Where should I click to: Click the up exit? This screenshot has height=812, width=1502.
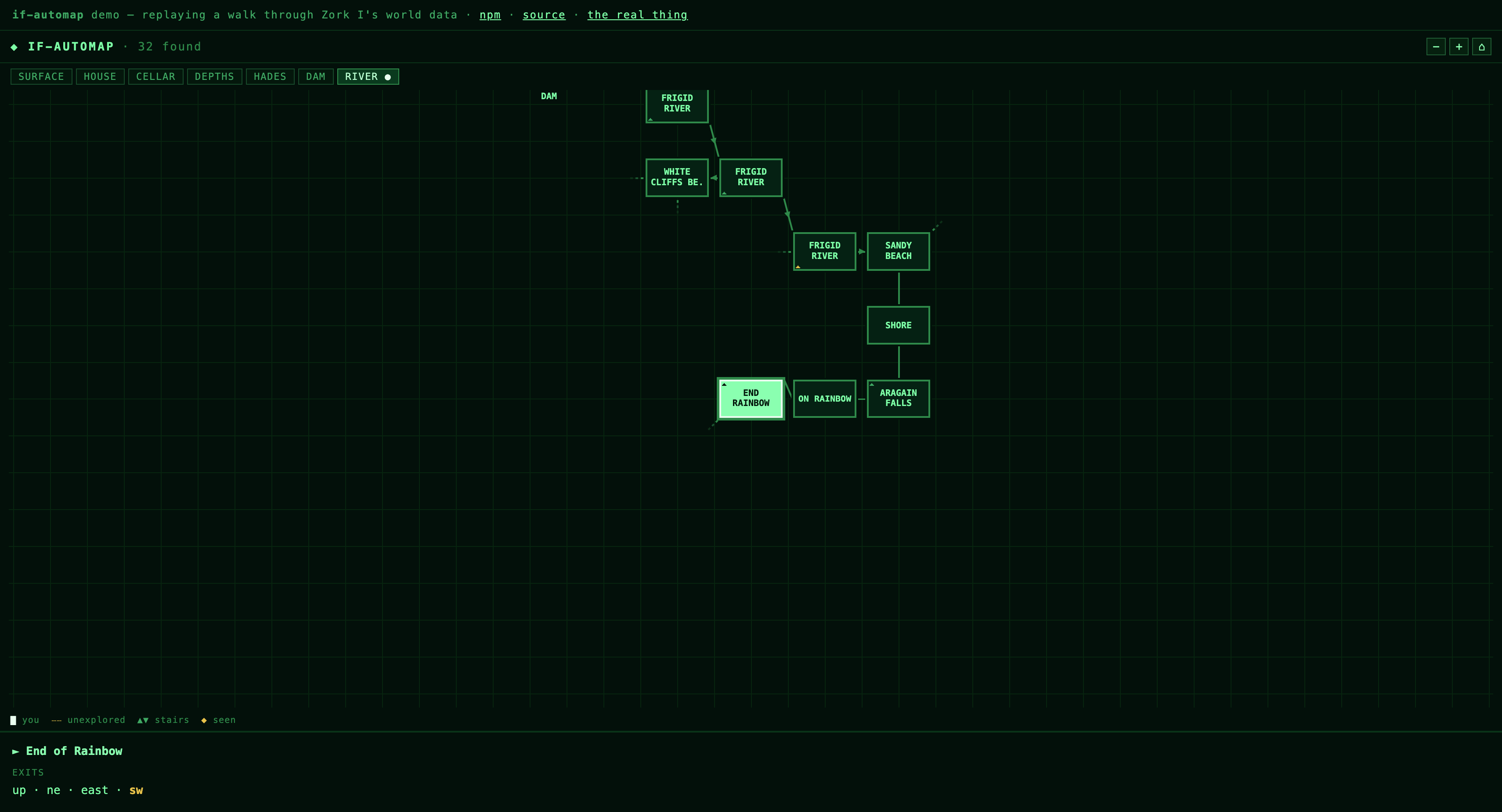(19, 790)
